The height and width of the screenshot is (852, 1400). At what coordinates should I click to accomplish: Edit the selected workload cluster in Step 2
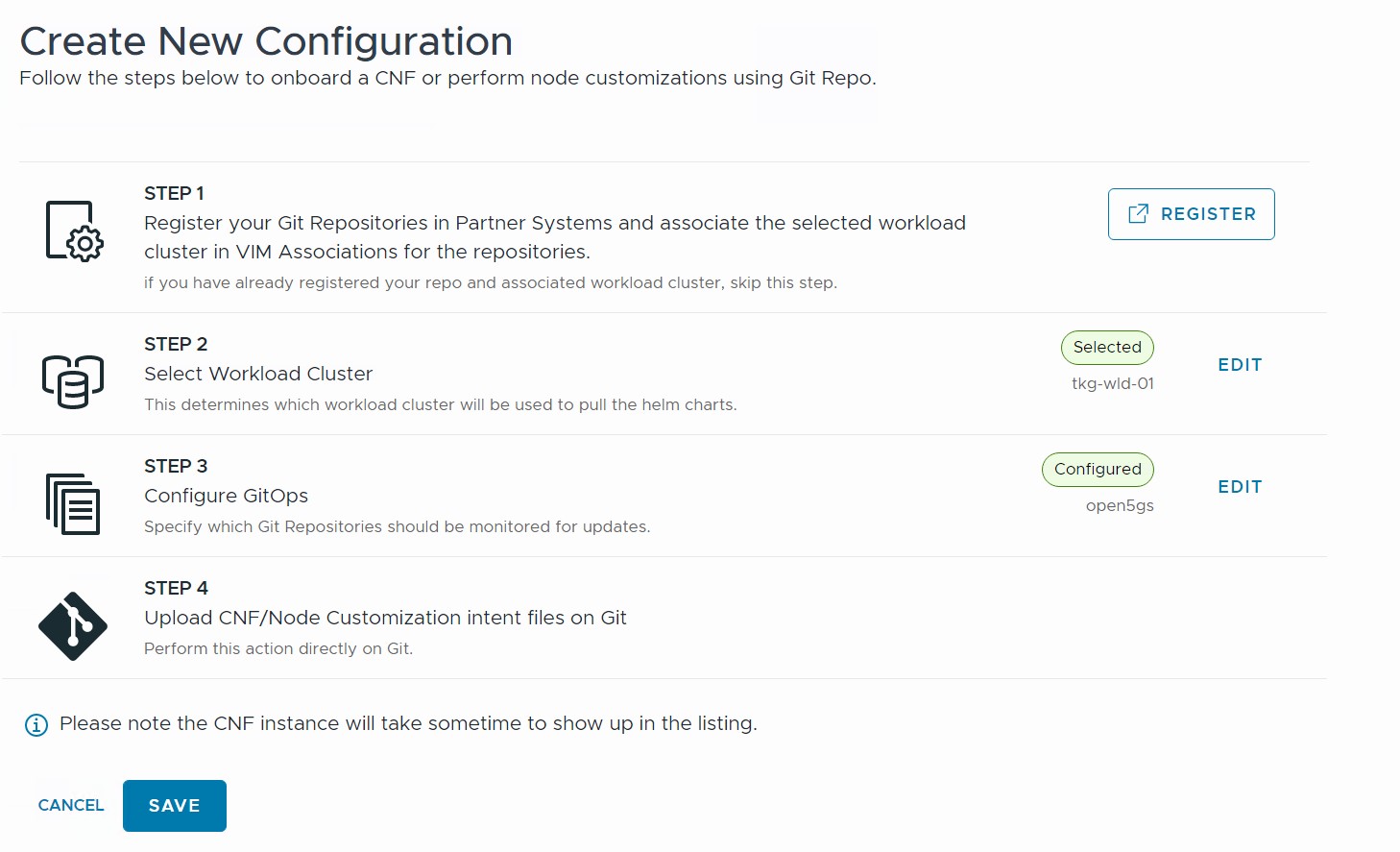[1240, 365]
